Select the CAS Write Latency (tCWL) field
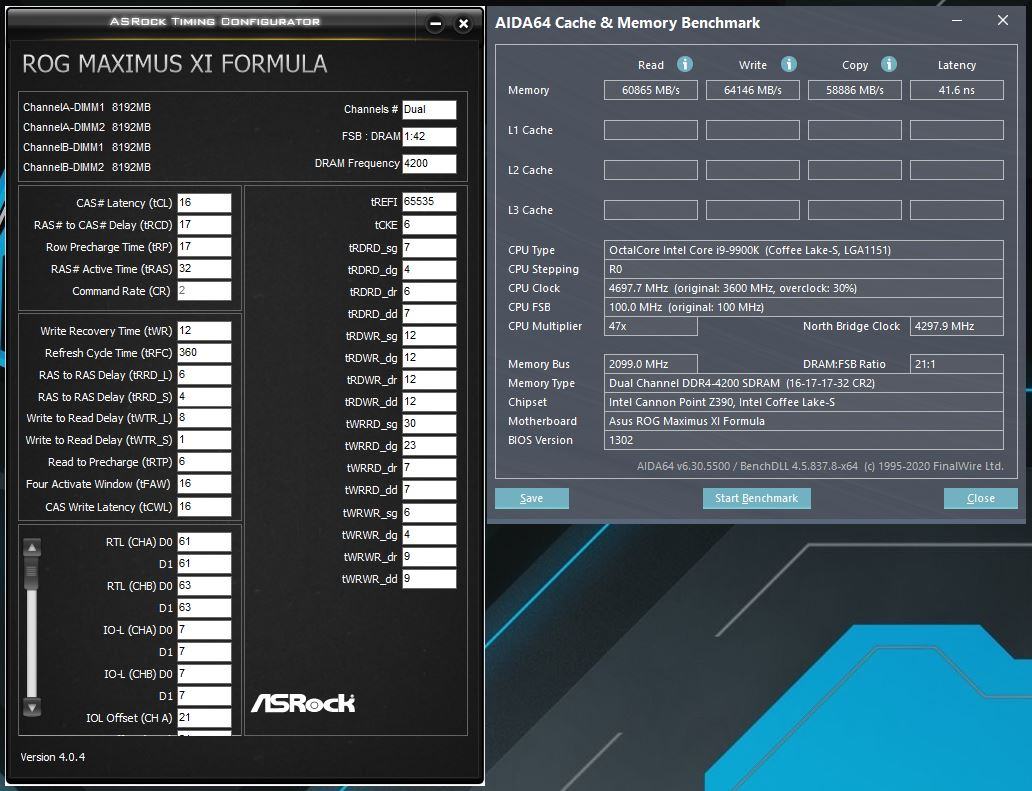The image size is (1032, 791). tap(204, 507)
